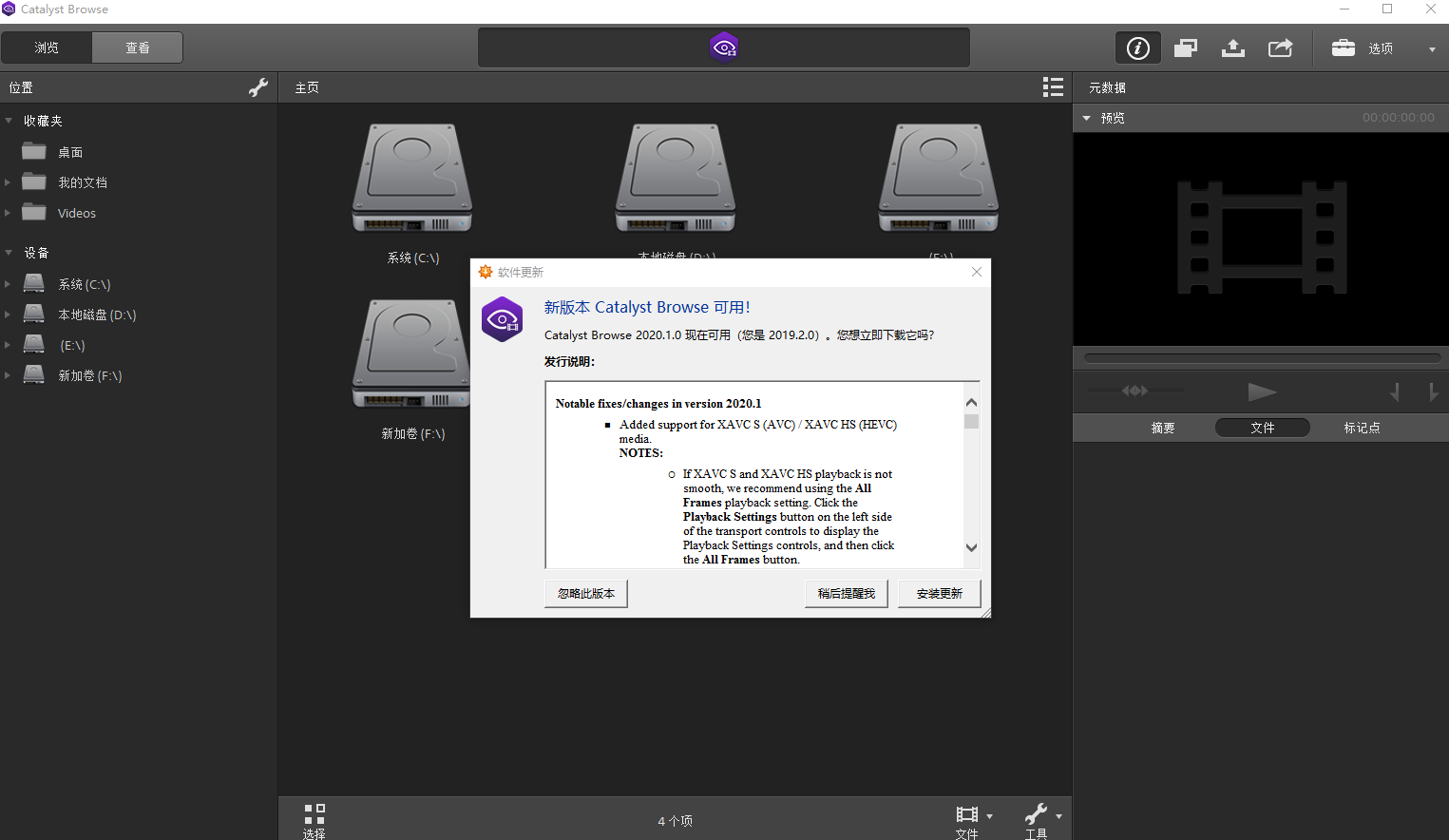Play the preview clip
Viewport: 1449px width, 840px height.
click(1262, 392)
